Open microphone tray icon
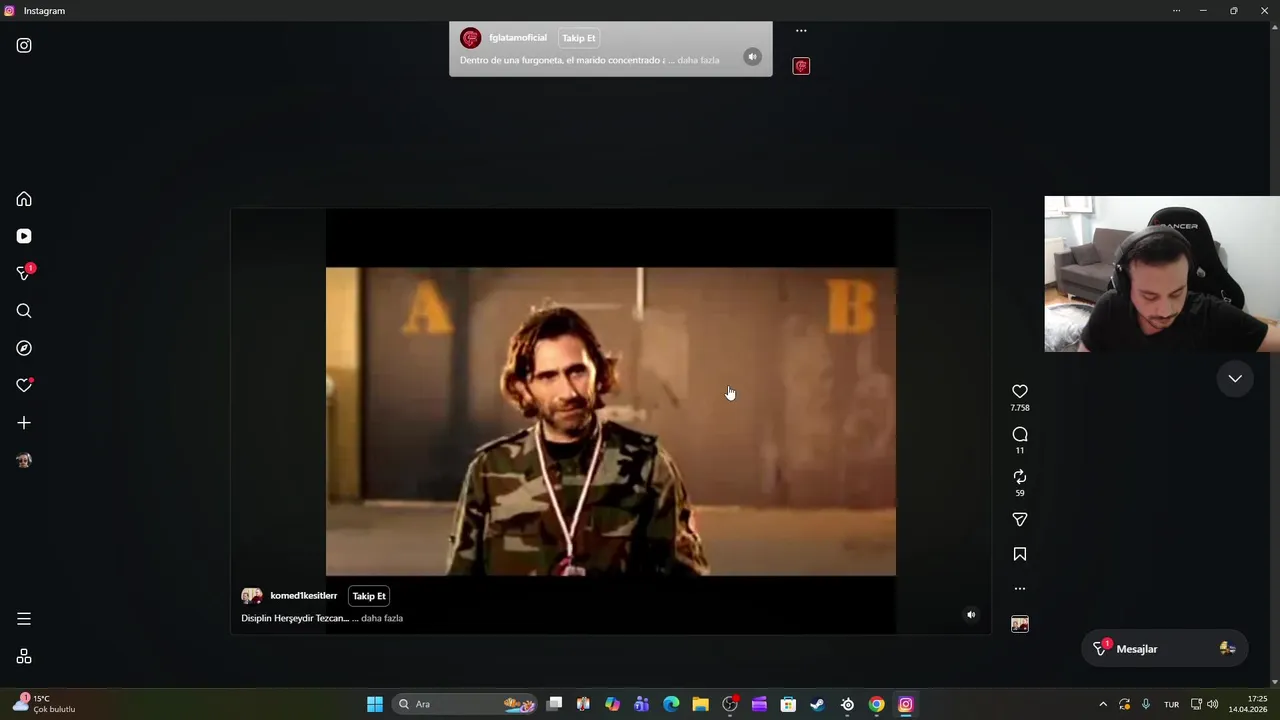Screen dimensions: 1280x720 tap(1146, 704)
